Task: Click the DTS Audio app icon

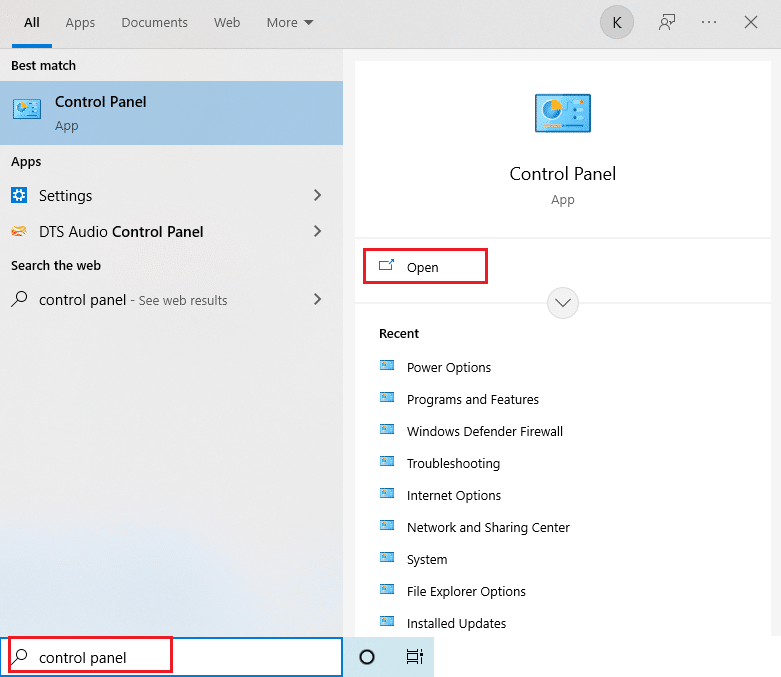Action: coord(19,231)
